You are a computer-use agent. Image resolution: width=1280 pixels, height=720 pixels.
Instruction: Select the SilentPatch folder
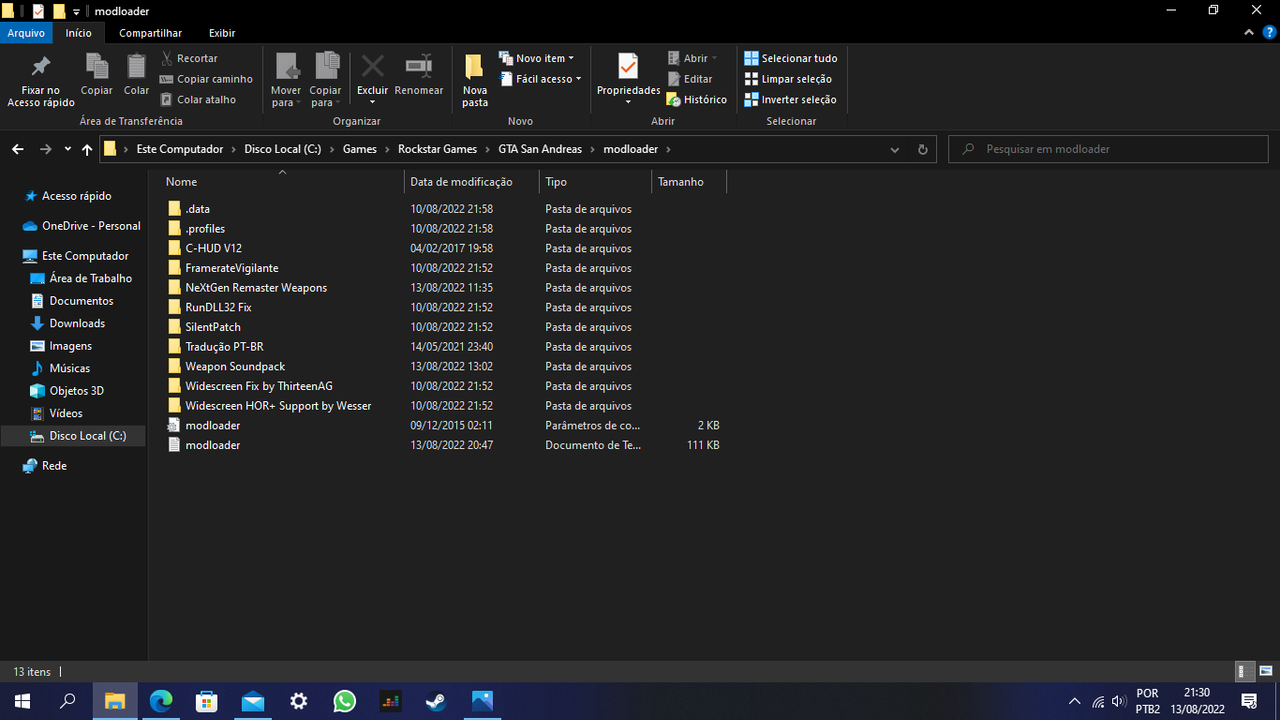click(212, 327)
